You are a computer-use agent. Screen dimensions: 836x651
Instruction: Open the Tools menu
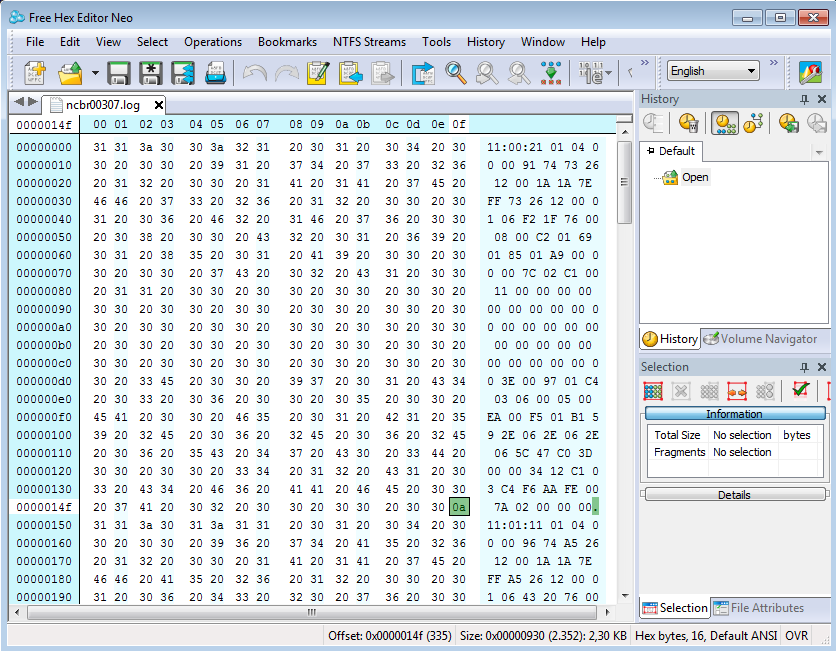436,42
